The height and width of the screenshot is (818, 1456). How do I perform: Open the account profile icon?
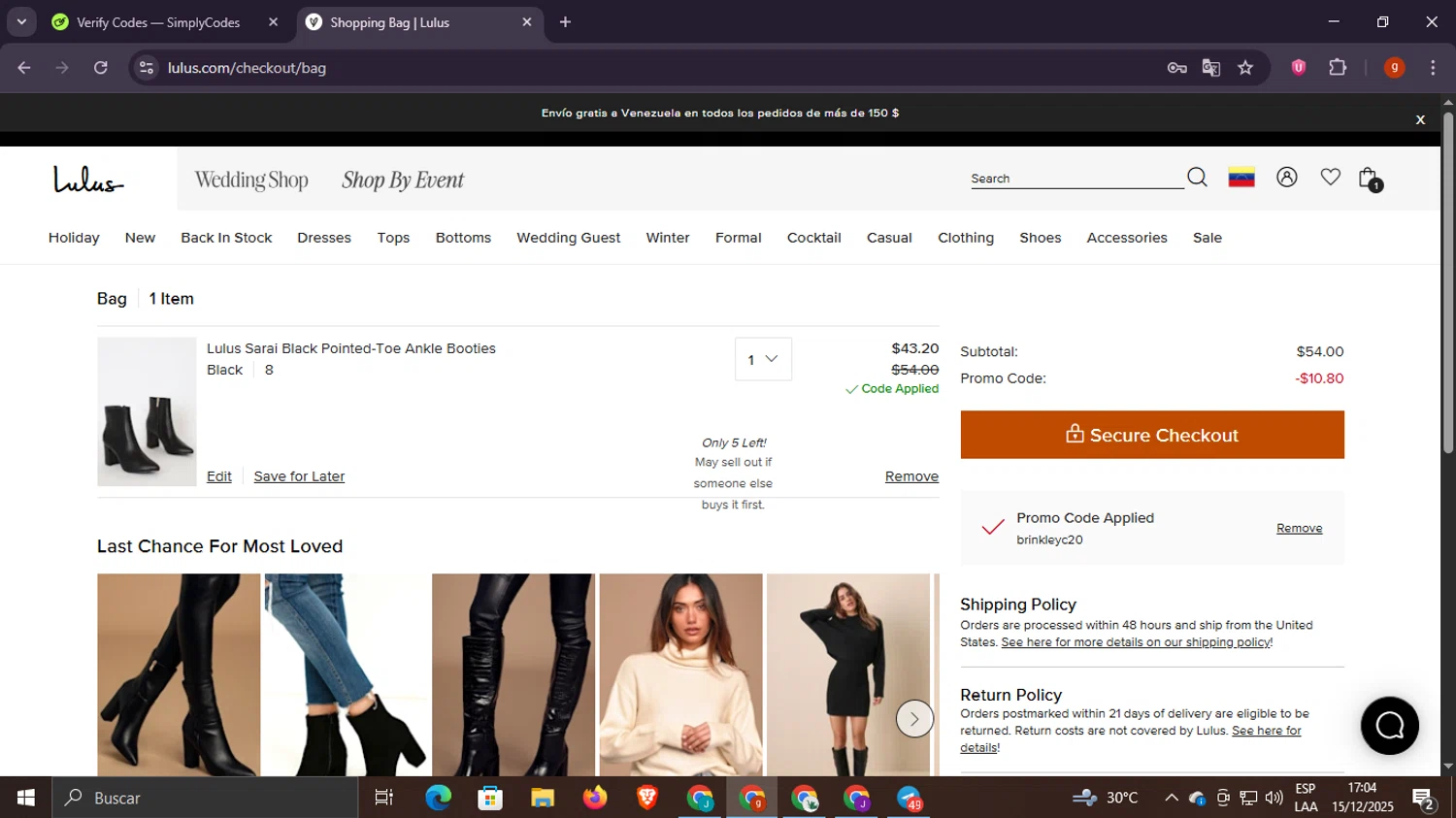point(1287,178)
